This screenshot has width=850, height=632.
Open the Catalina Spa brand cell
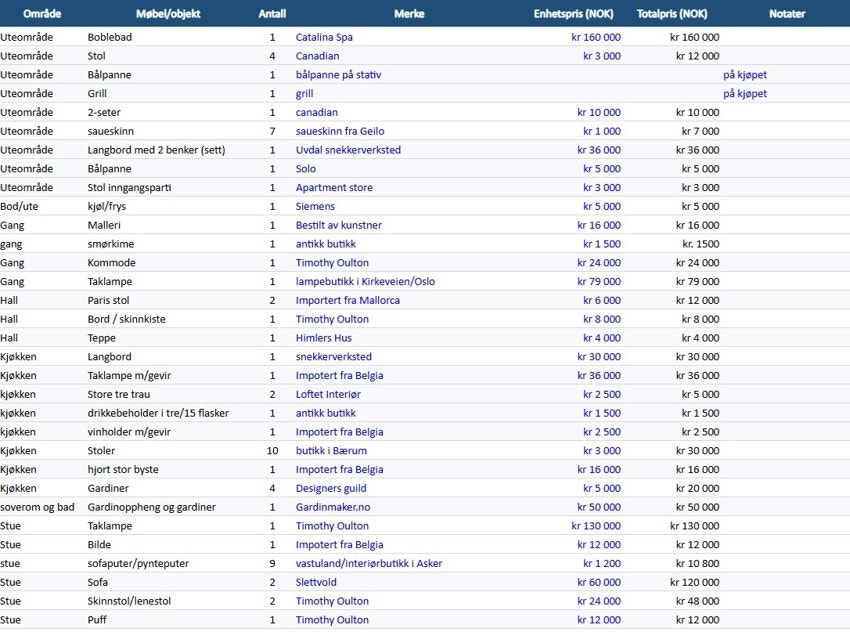pos(324,37)
